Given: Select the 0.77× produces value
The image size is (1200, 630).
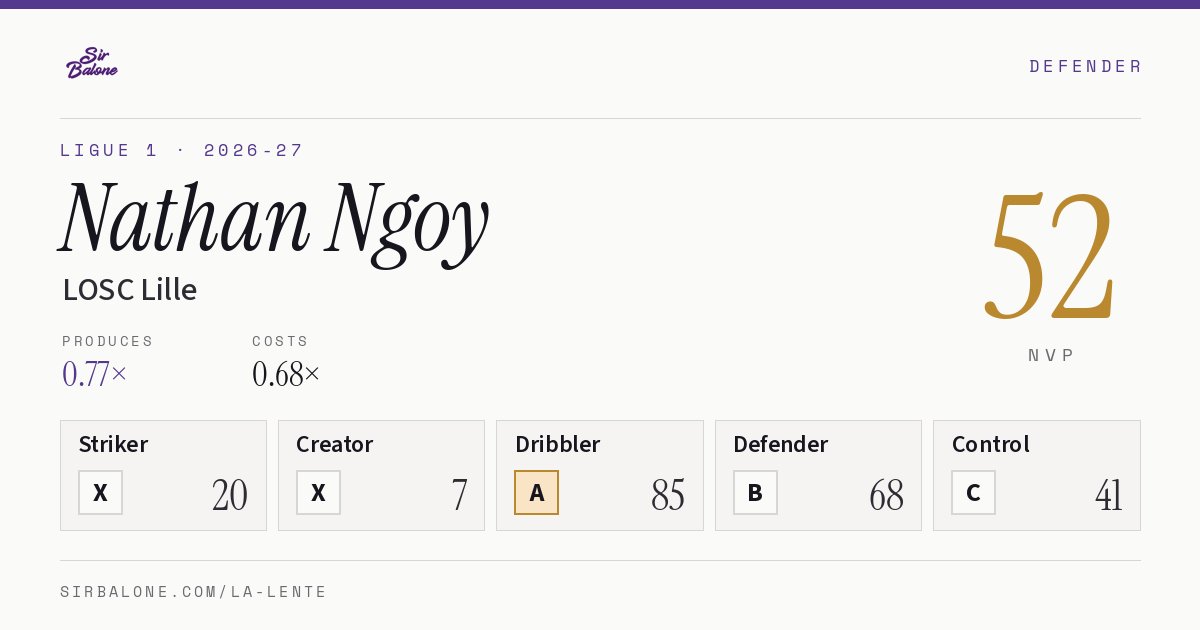Looking at the screenshot, I should click(95, 374).
